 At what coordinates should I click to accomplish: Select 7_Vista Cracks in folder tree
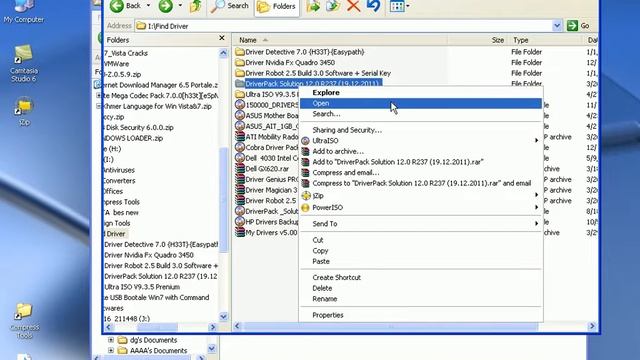[126, 53]
